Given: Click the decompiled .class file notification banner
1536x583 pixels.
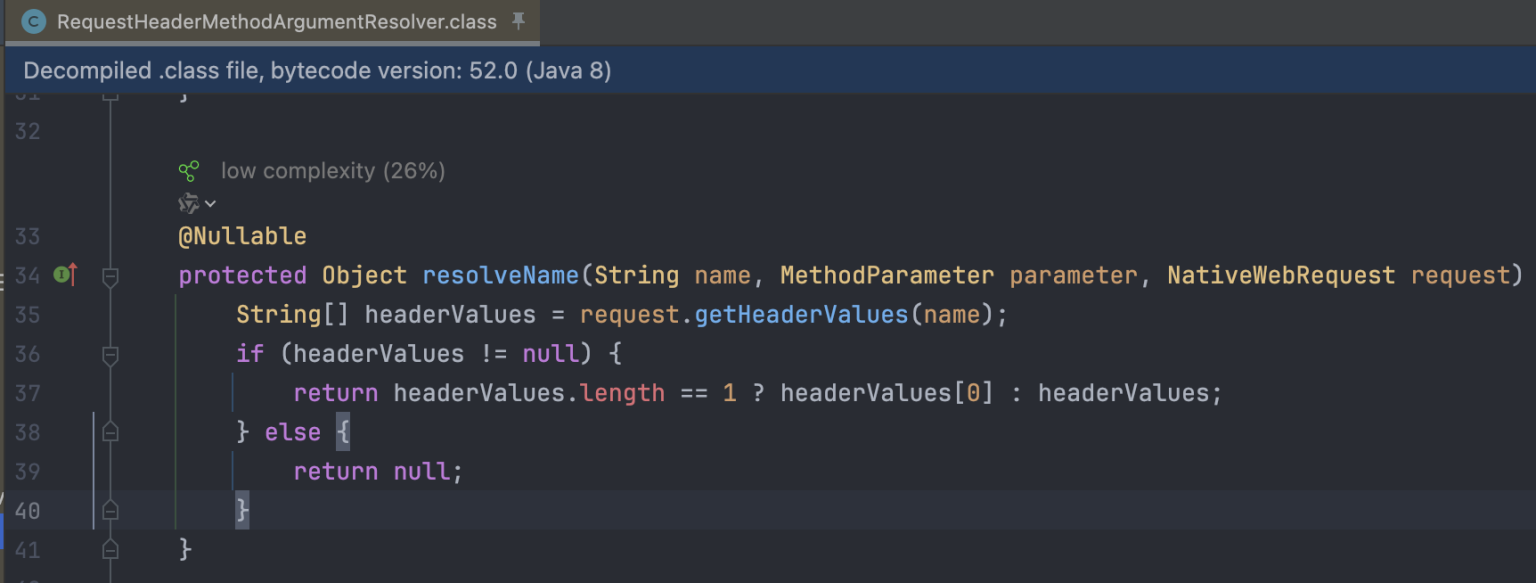Looking at the screenshot, I should (317, 71).
